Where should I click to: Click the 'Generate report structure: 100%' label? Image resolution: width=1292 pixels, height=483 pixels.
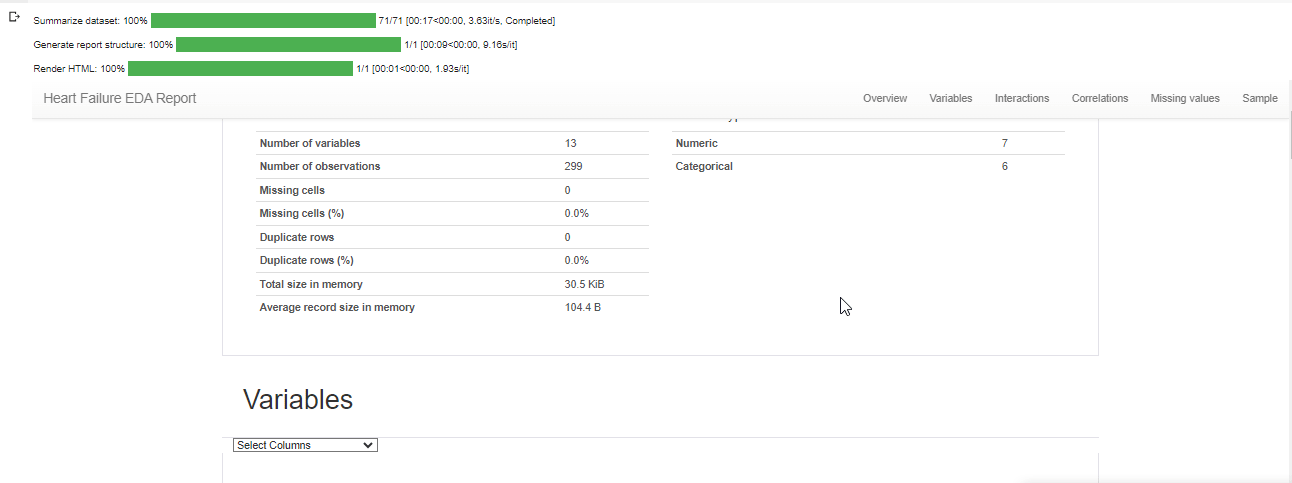[103, 45]
